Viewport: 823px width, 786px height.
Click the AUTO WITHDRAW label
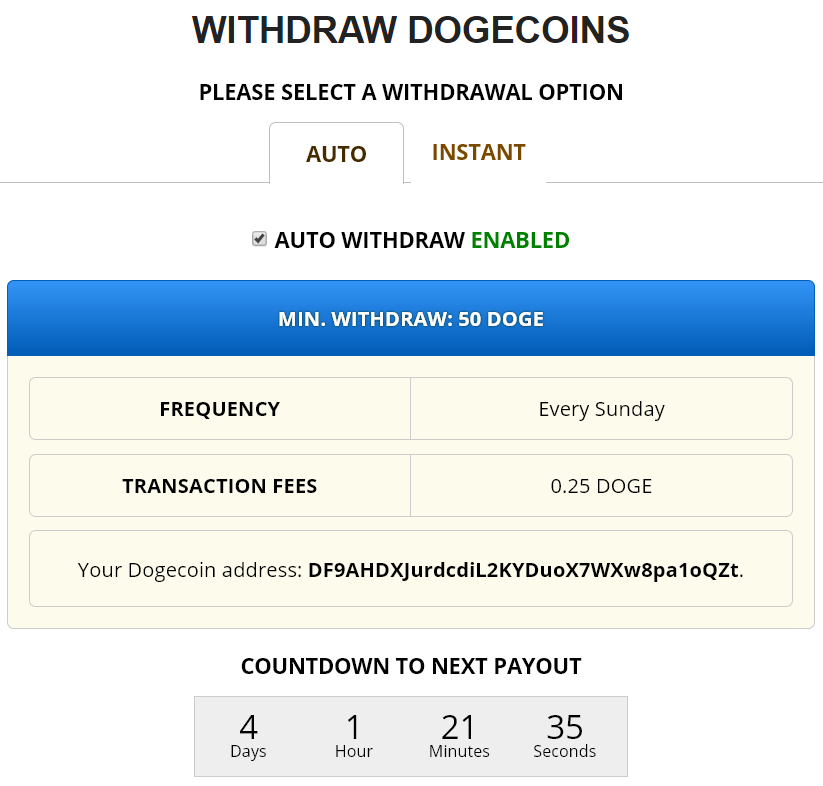click(x=370, y=240)
